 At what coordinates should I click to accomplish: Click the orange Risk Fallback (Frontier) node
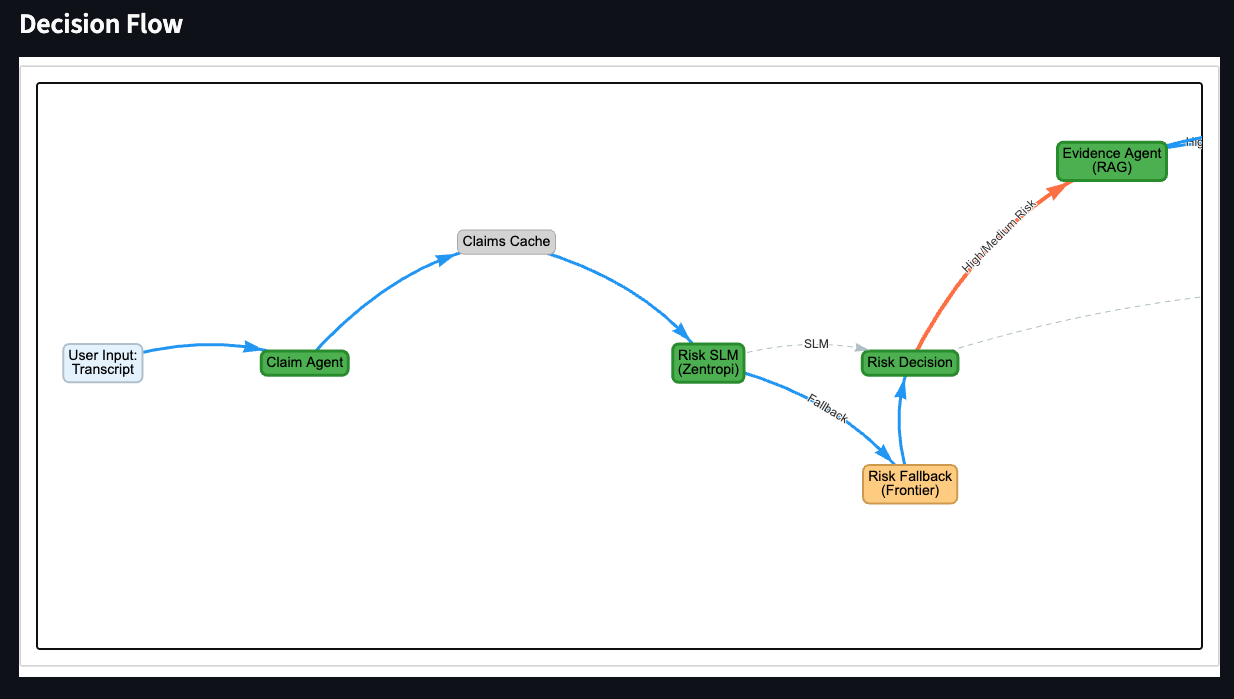[x=910, y=484]
